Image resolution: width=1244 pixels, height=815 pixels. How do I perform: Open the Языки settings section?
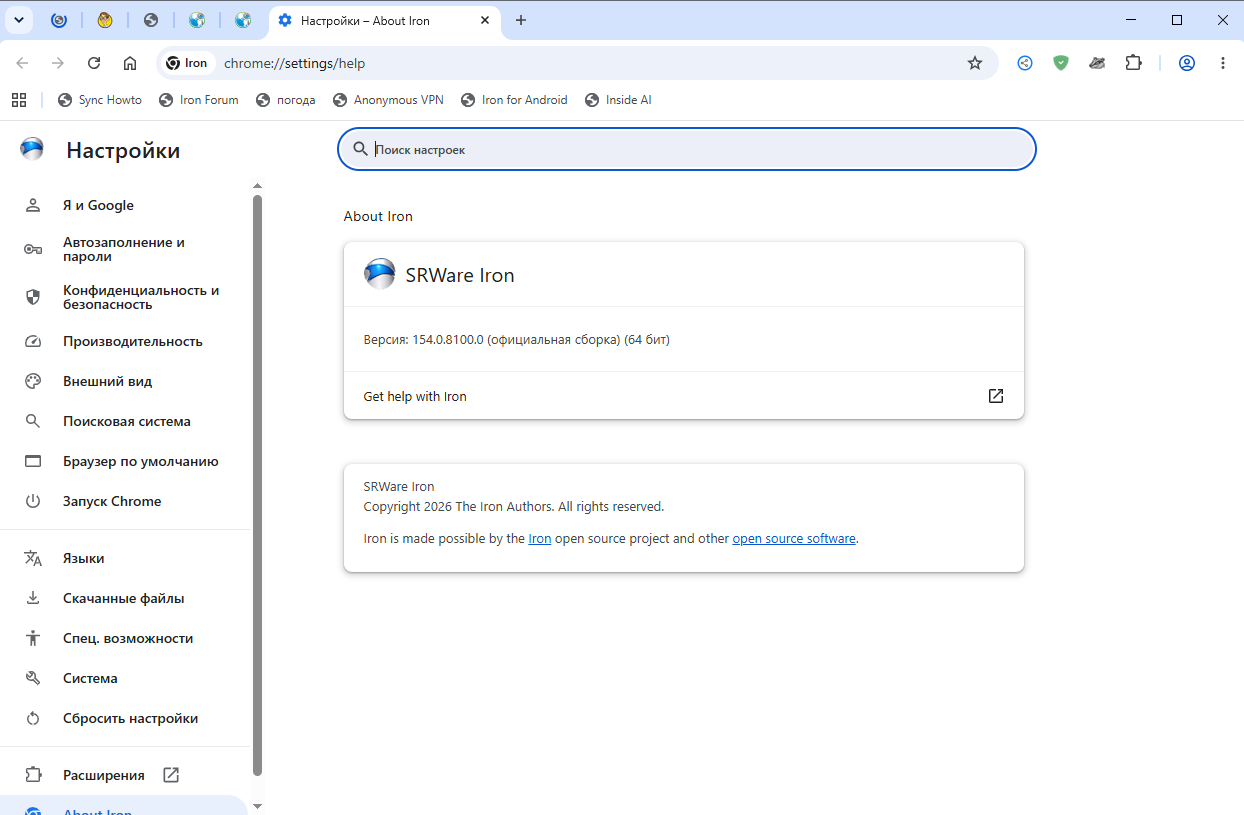[124, 558]
